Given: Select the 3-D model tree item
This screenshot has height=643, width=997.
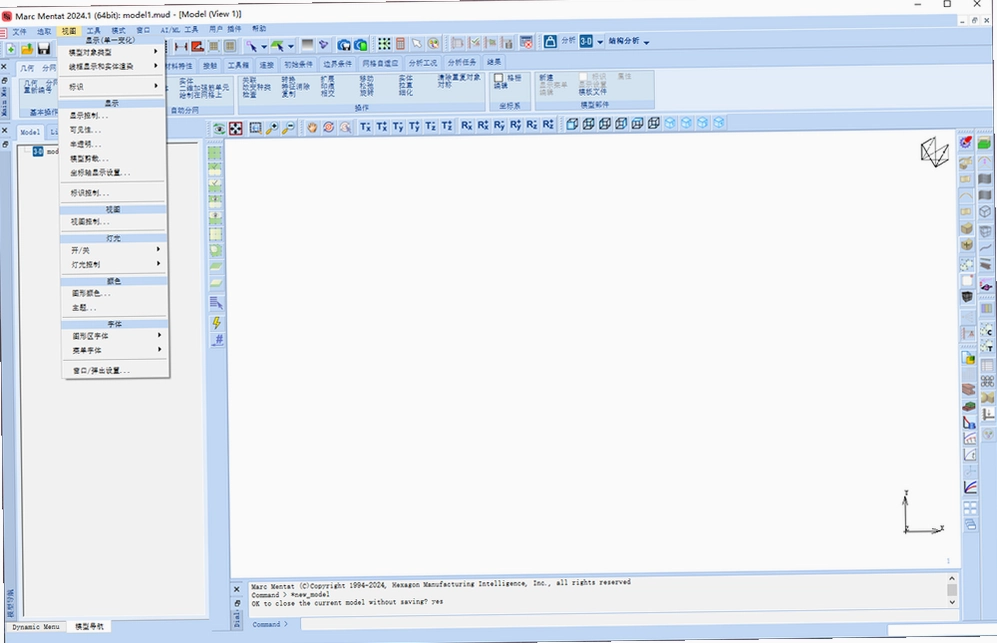Looking at the screenshot, I should pos(44,151).
